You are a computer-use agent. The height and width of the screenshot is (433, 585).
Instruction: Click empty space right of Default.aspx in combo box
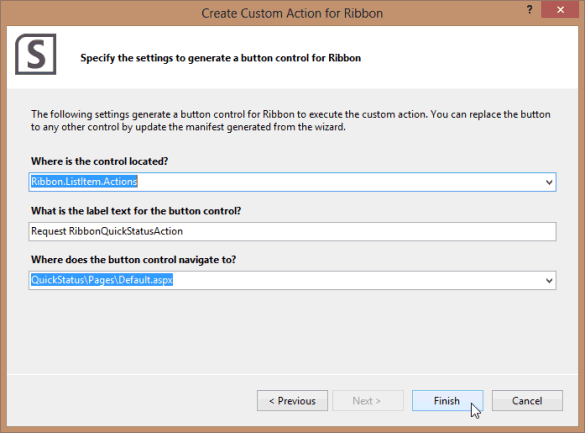(x=357, y=280)
